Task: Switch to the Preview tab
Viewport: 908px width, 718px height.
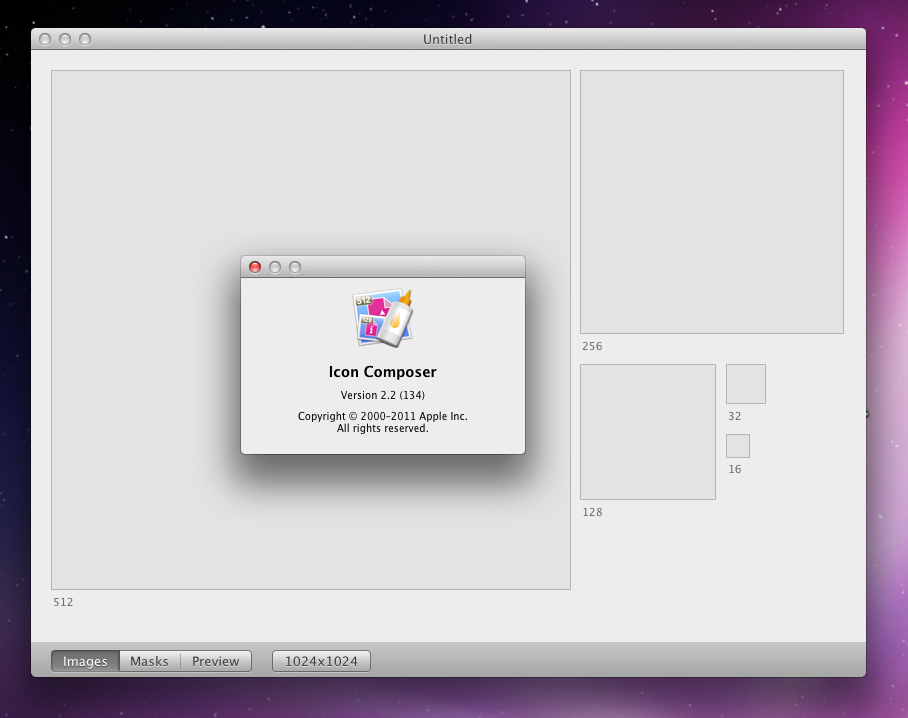Action: (215, 661)
